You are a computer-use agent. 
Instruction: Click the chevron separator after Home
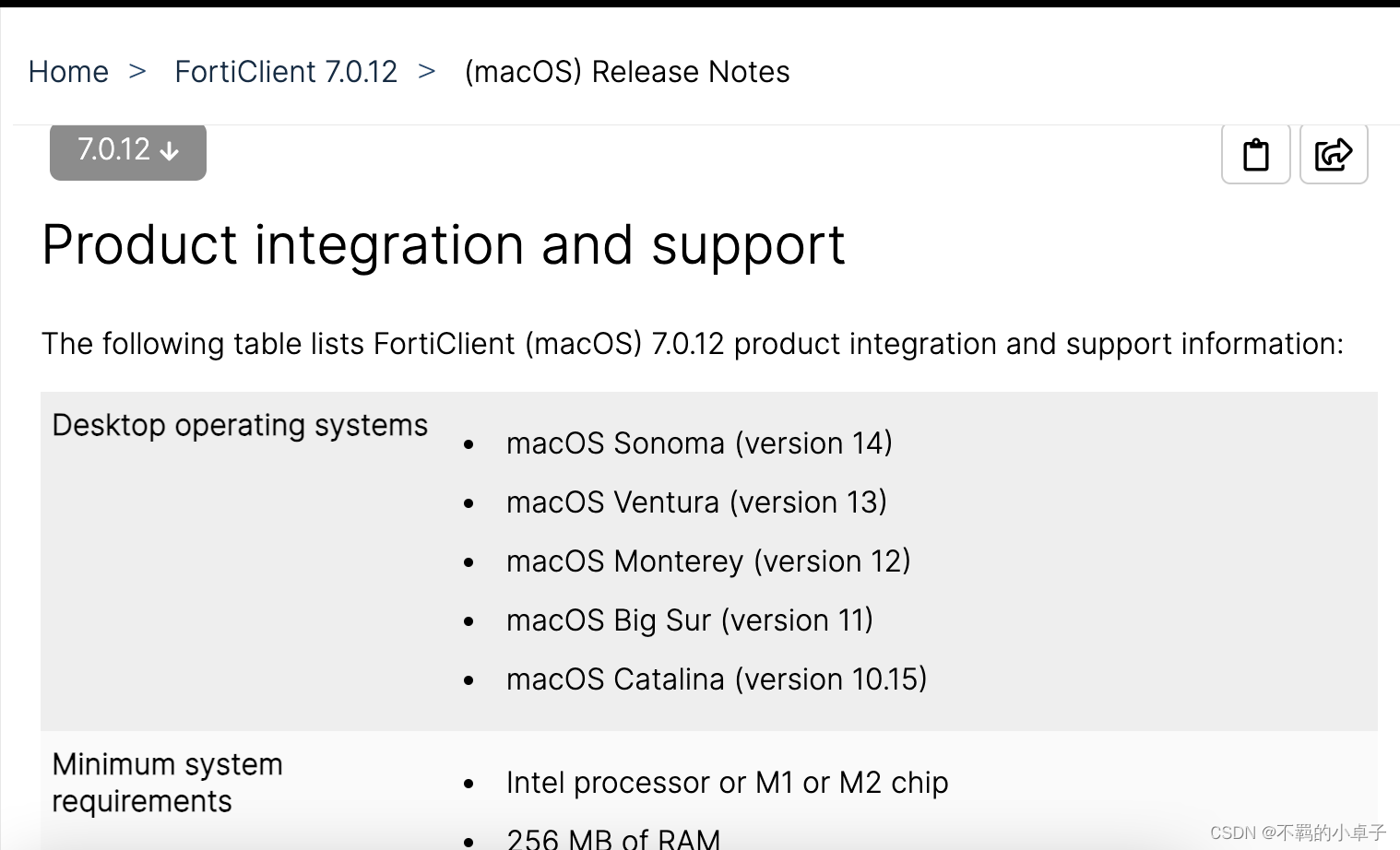[x=137, y=71]
